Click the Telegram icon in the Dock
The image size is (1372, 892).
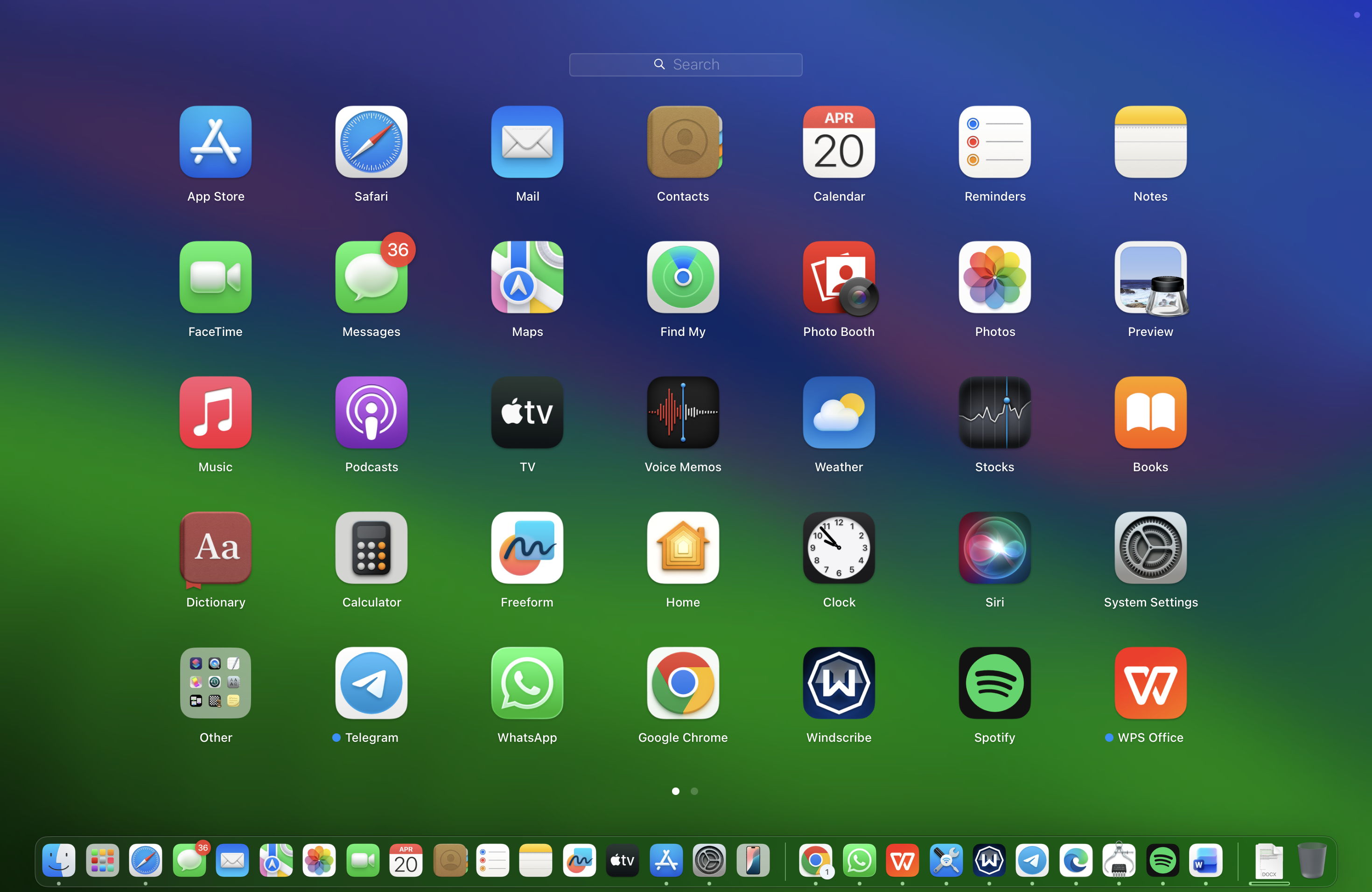tap(1032, 861)
